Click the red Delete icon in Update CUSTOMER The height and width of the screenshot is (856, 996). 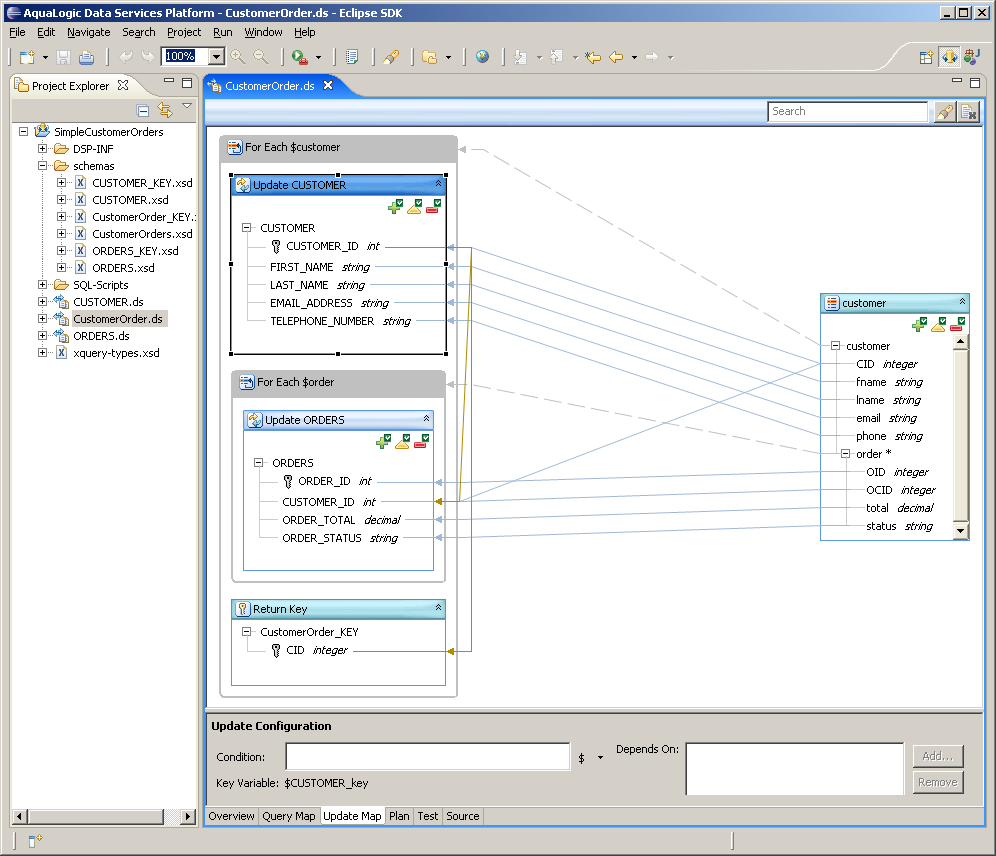(433, 206)
